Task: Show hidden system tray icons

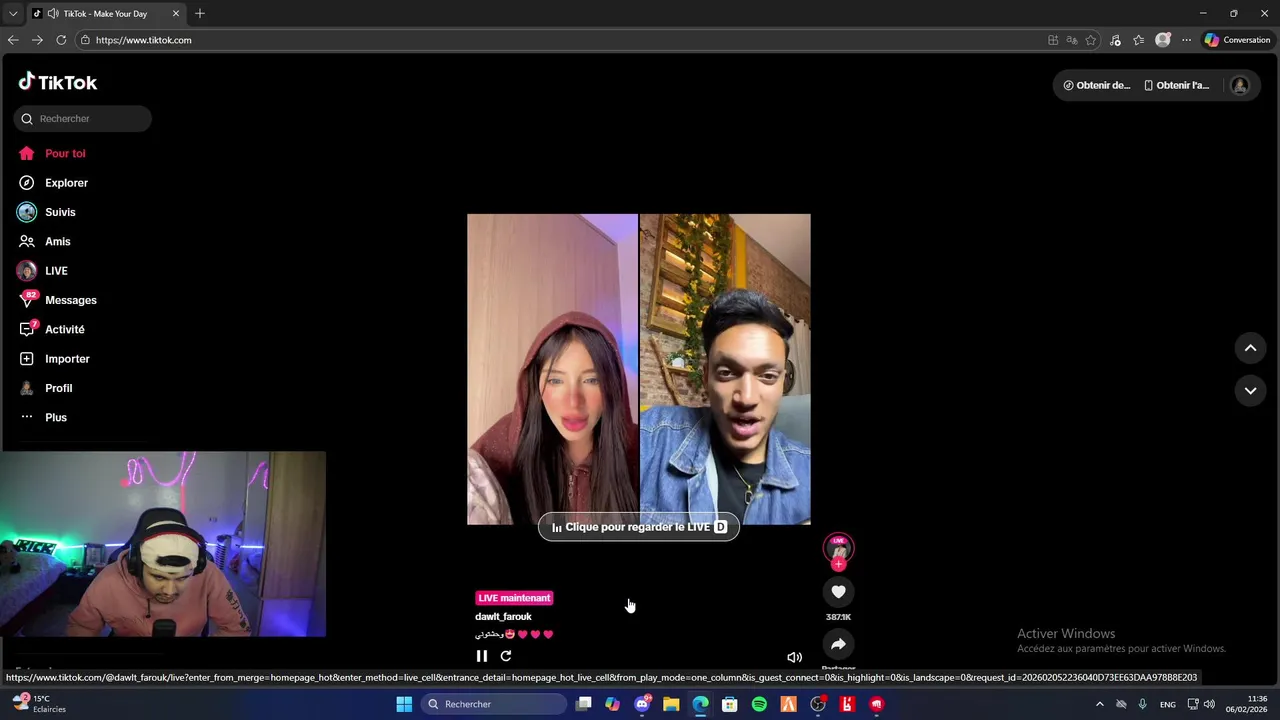Action: pos(1100,704)
